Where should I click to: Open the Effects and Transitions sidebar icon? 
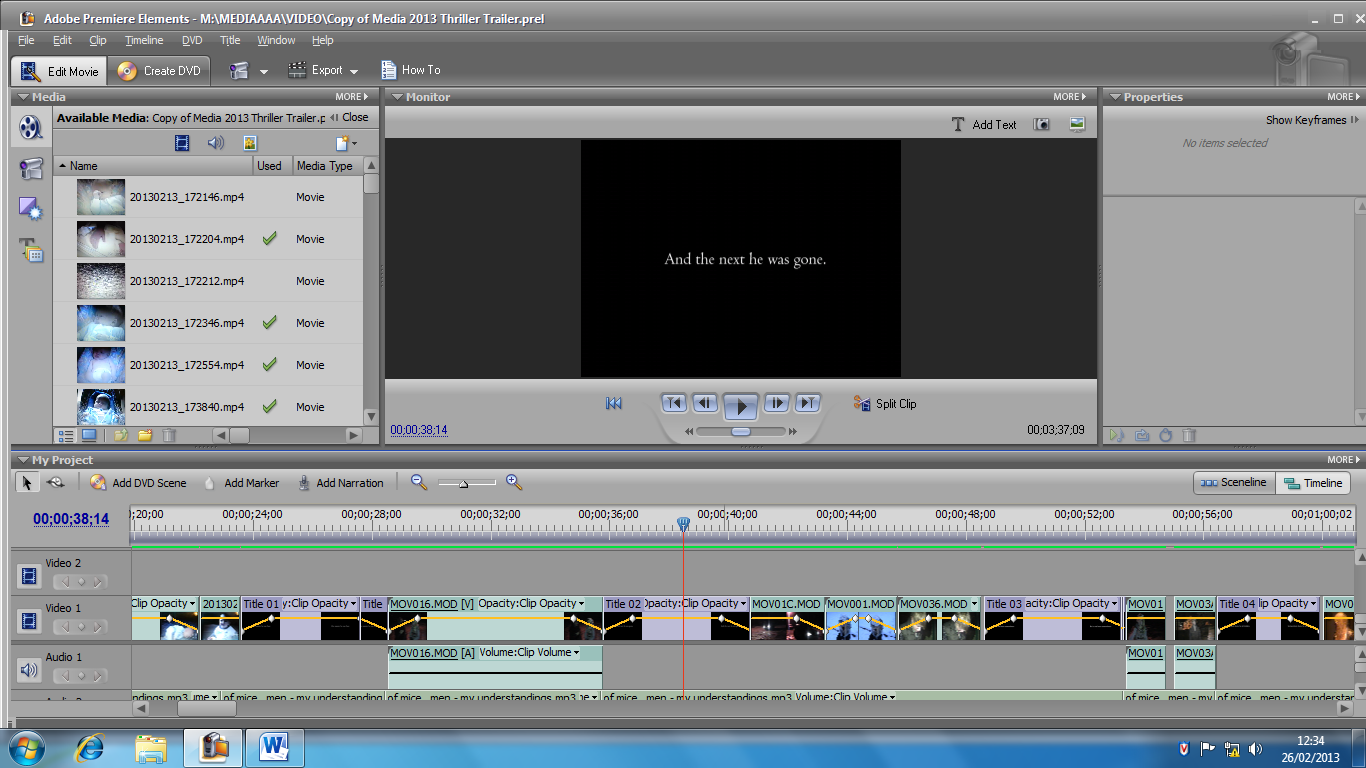coord(31,209)
